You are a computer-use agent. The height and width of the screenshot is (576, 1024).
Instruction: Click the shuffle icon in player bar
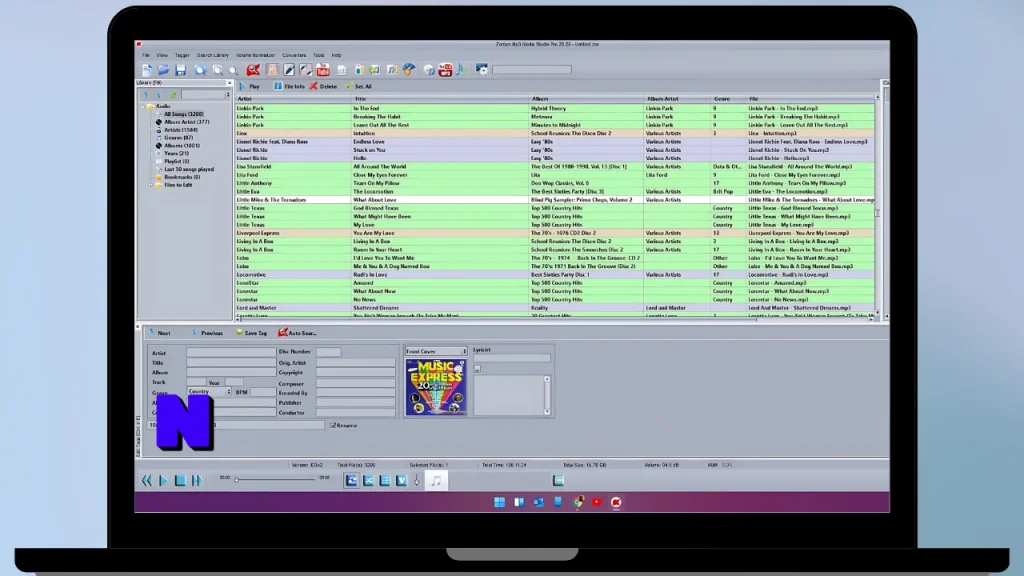pyautogui.click(x=368, y=481)
